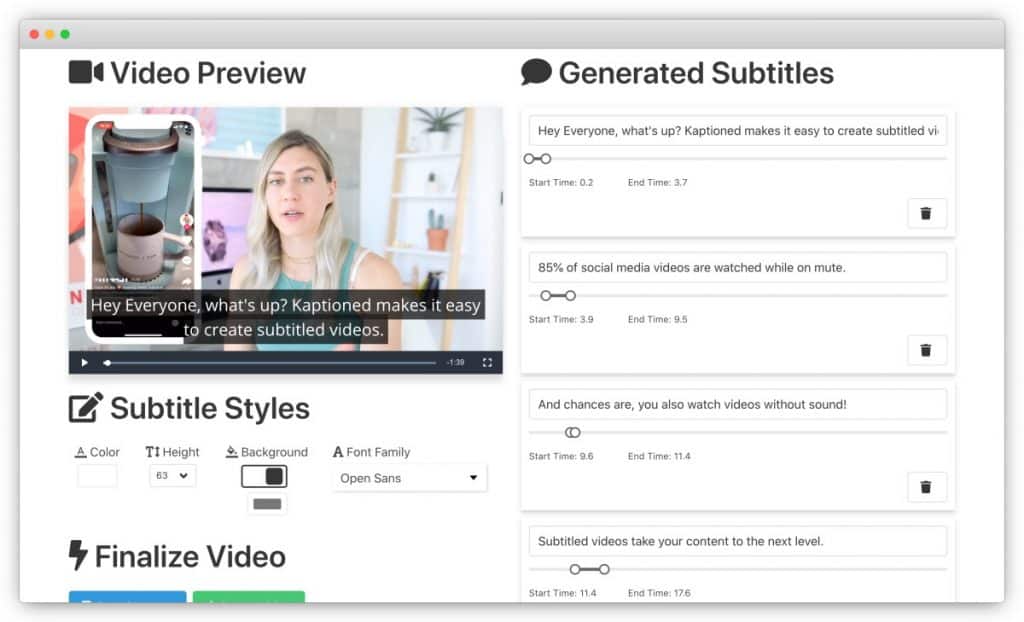Click the remaining time '-1:39' in player
Image resolution: width=1024 pixels, height=622 pixels.
click(x=455, y=363)
